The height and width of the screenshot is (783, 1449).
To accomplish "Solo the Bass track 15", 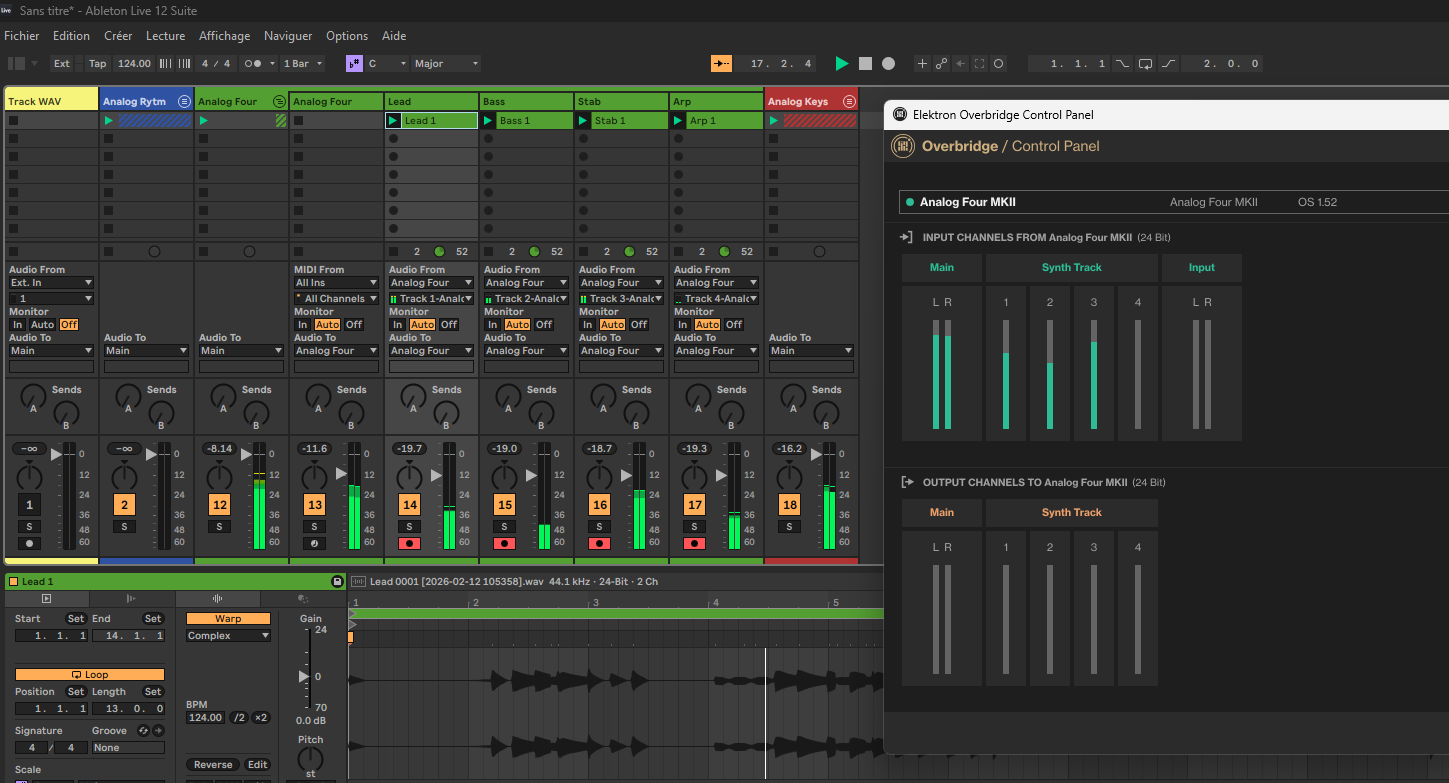I will [504, 526].
